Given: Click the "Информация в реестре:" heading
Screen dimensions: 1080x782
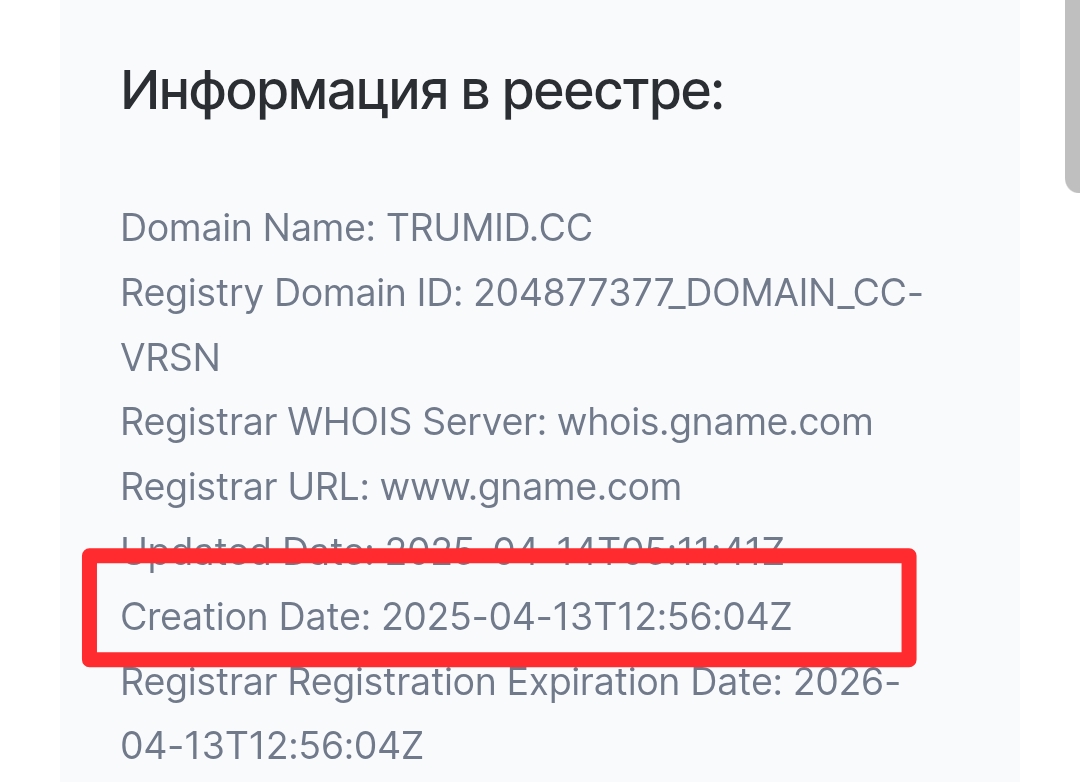Looking at the screenshot, I should pyautogui.click(x=422, y=92).
